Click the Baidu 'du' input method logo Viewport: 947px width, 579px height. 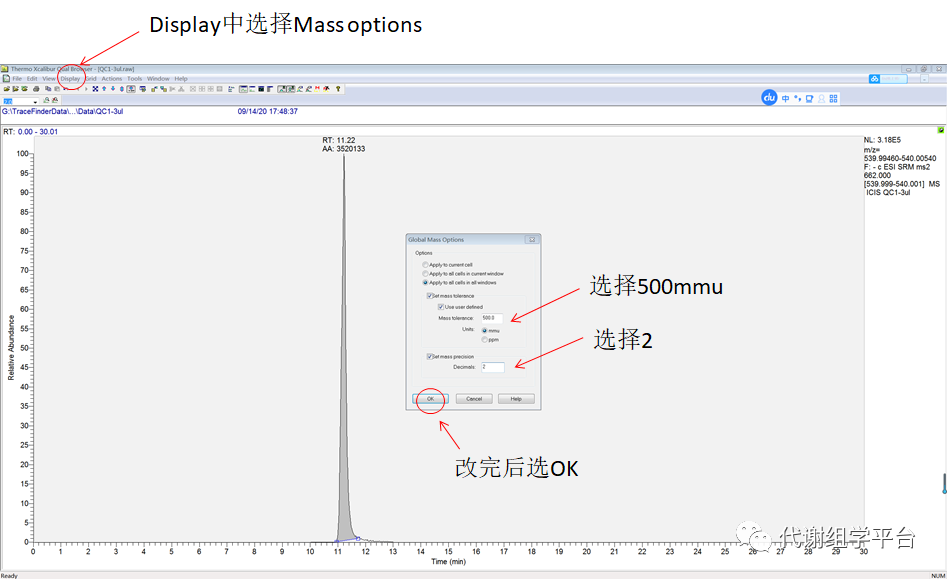(769, 98)
